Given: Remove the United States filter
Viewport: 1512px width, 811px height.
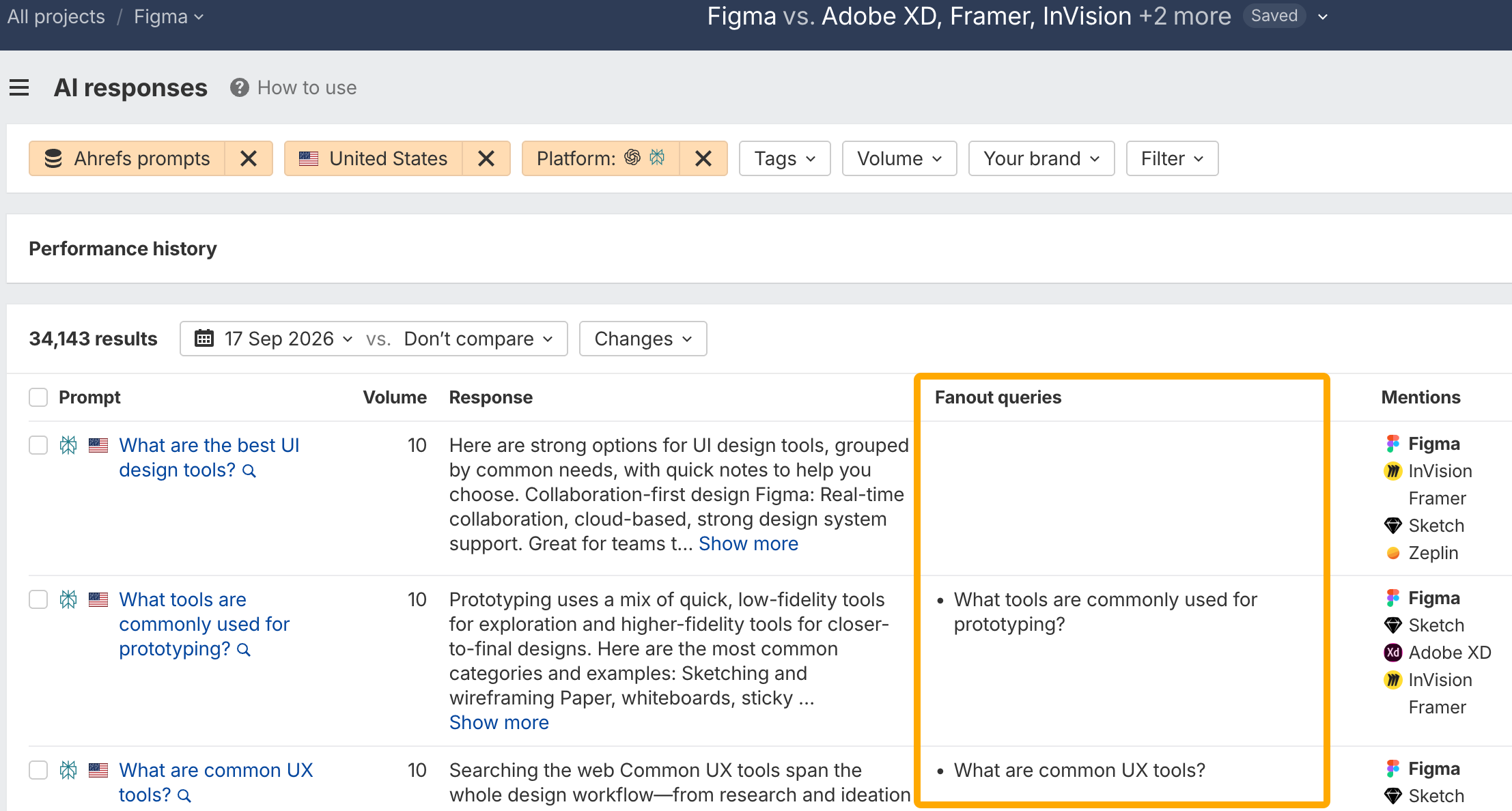Looking at the screenshot, I should (486, 158).
